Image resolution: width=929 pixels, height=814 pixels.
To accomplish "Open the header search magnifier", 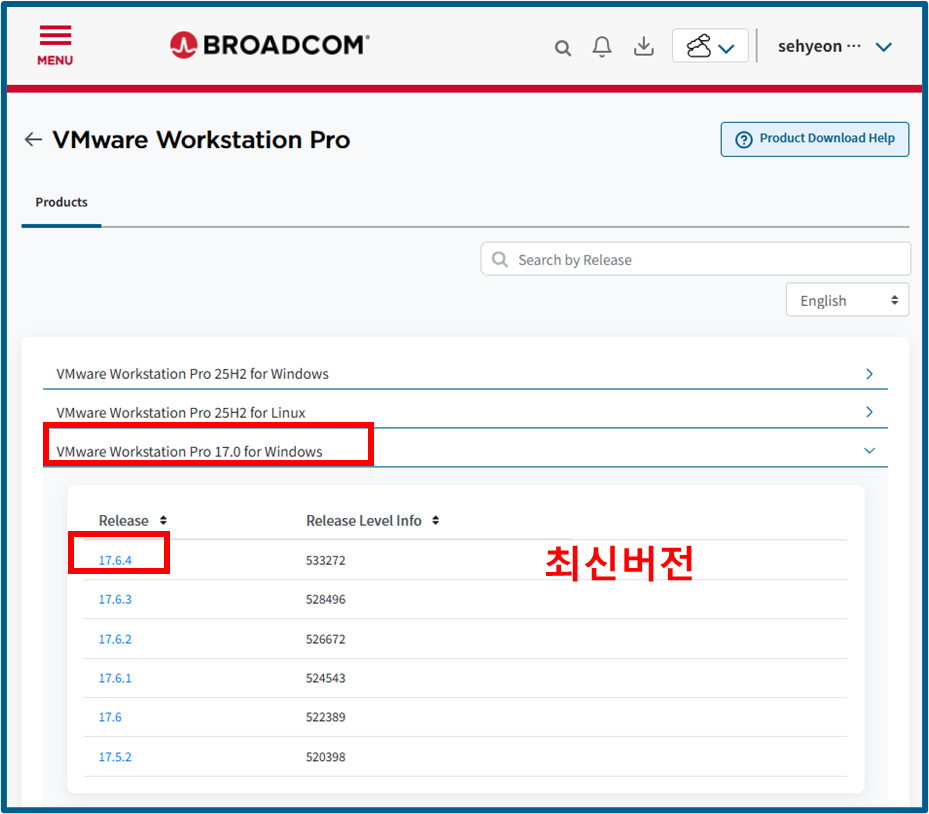I will point(563,47).
